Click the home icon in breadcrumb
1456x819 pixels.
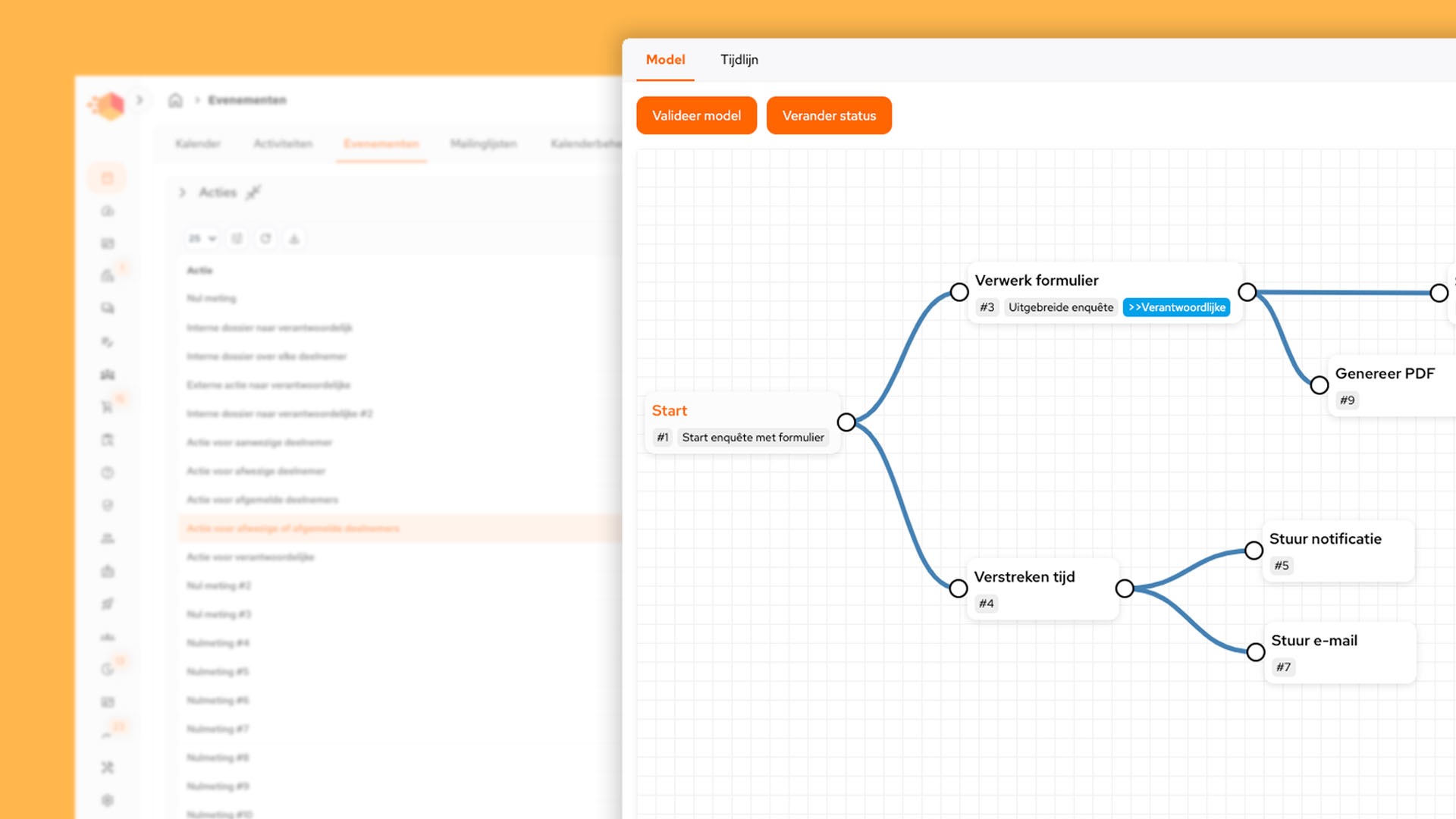click(x=175, y=100)
